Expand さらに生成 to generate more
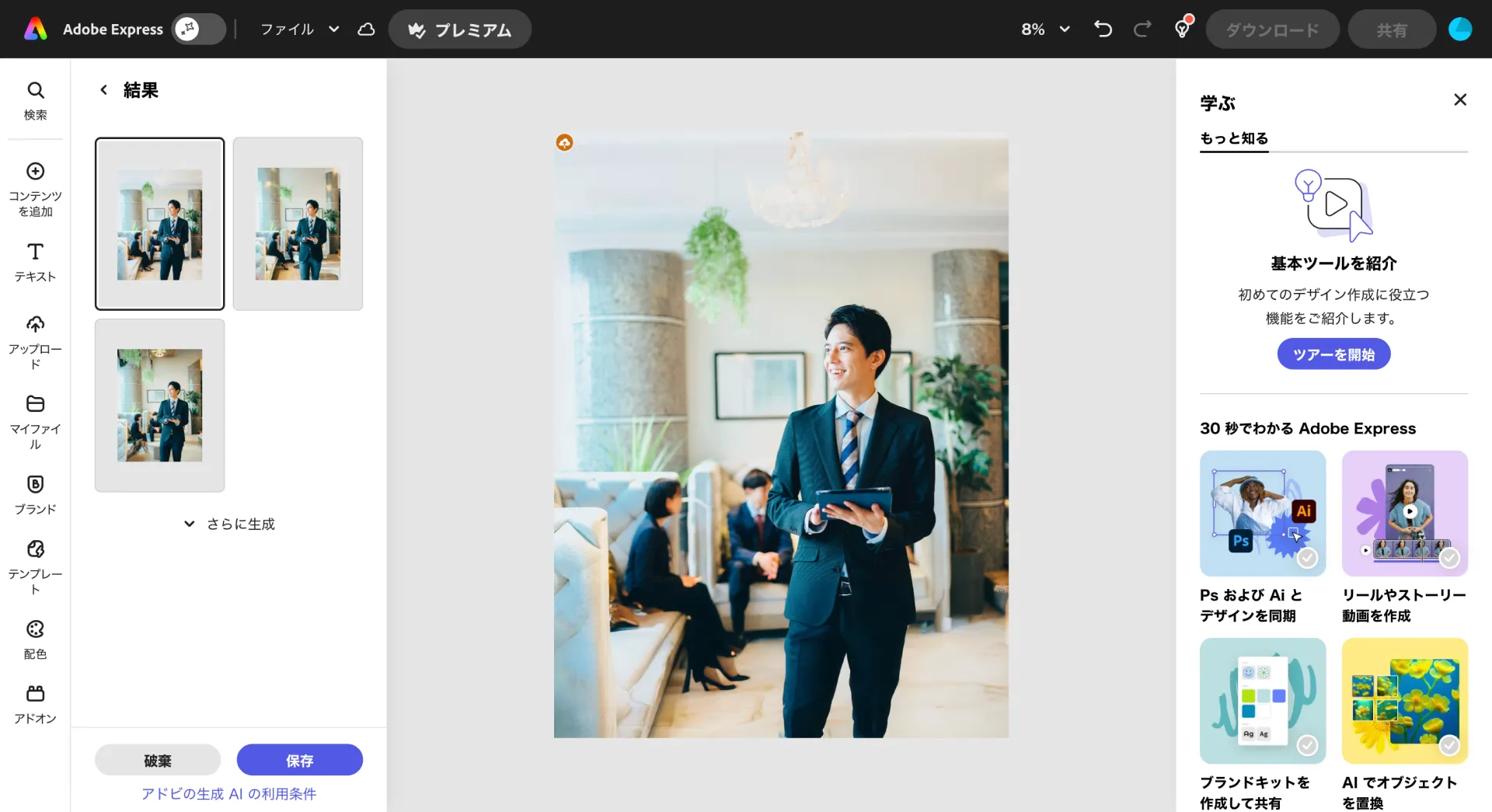The image size is (1492, 812). [x=230, y=524]
